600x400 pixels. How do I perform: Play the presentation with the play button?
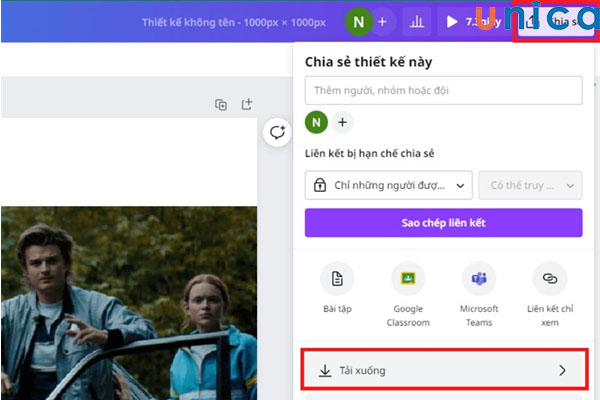click(452, 22)
